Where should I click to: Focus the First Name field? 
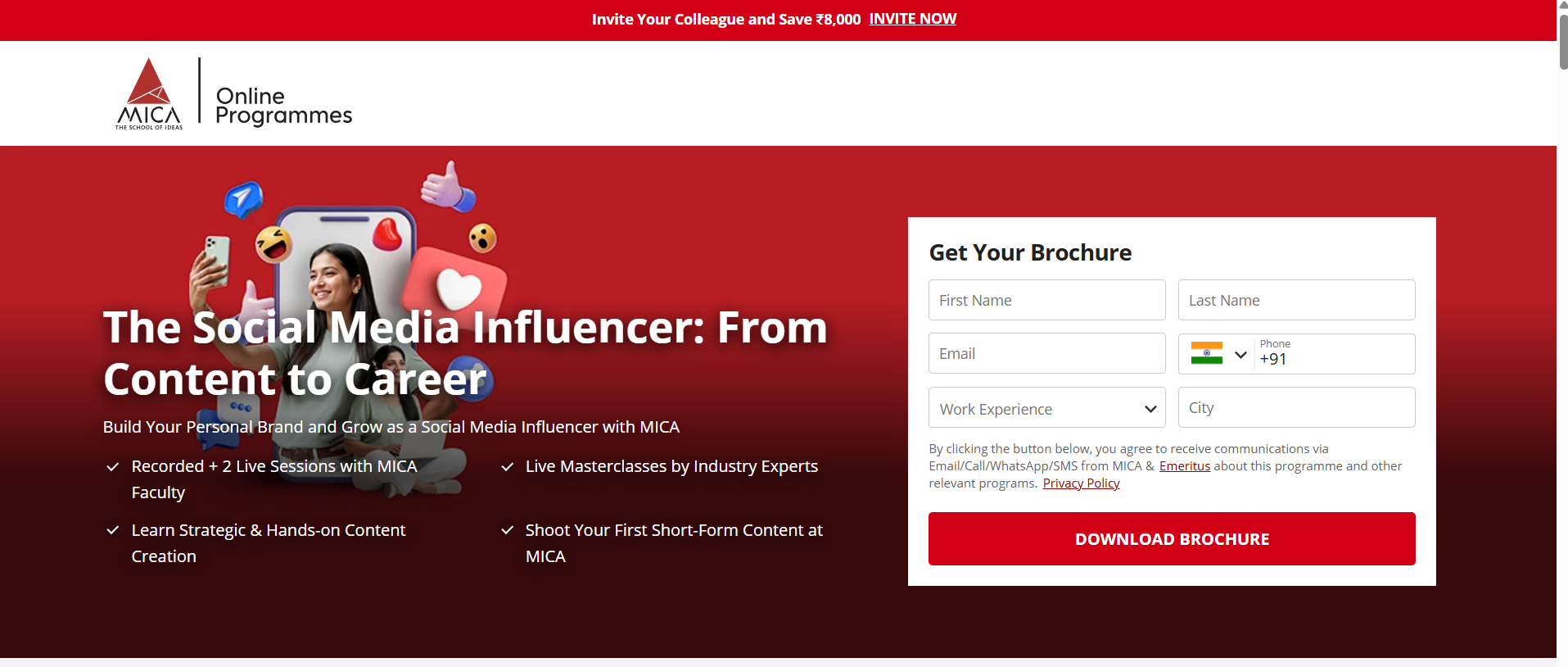pyautogui.click(x=1046, y=301)
